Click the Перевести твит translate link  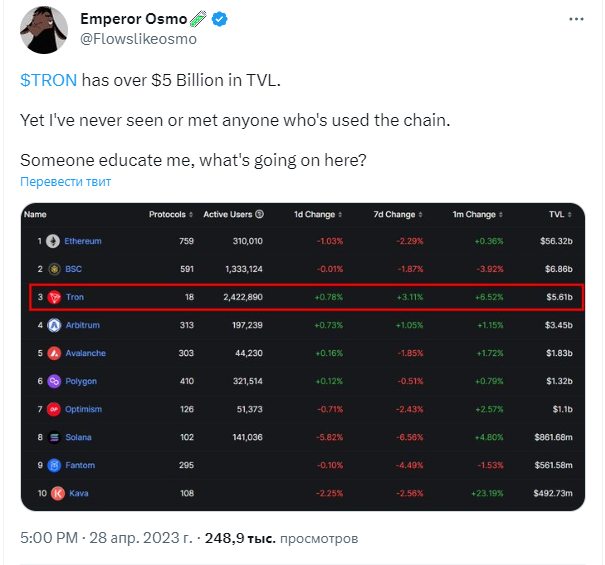click(66, 181)
